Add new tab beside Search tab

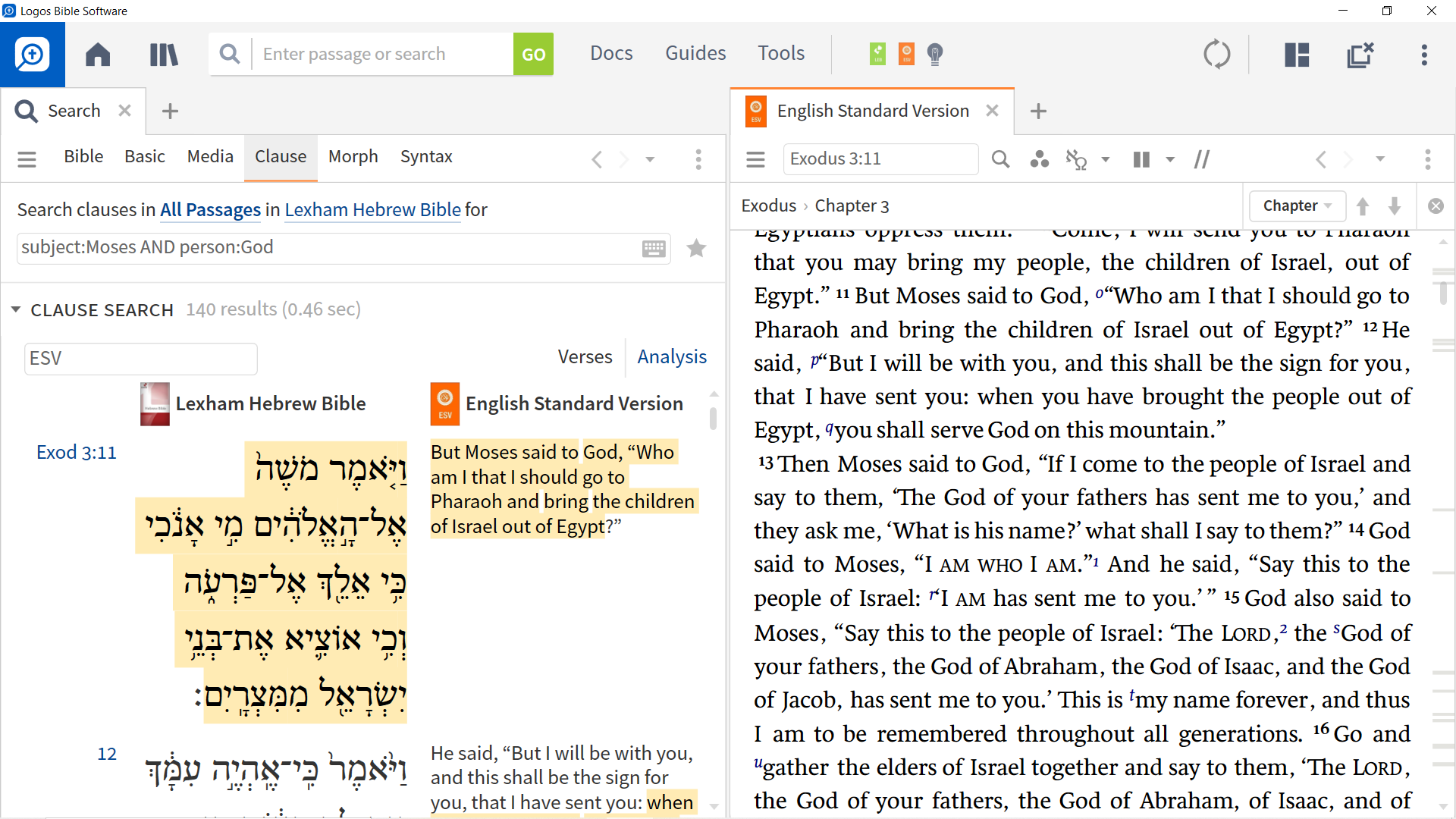(x=171, y=111)
